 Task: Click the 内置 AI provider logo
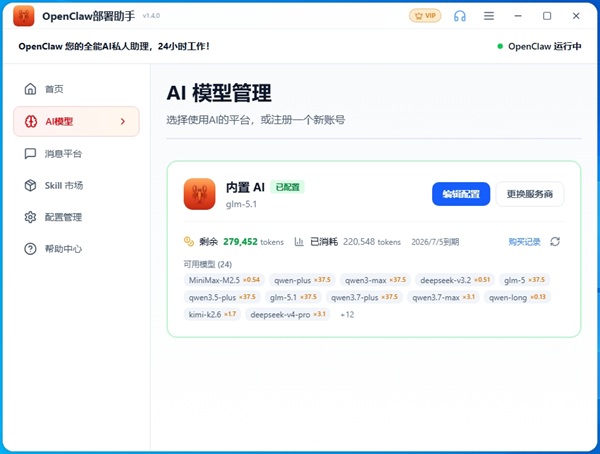tap(199, 194)
